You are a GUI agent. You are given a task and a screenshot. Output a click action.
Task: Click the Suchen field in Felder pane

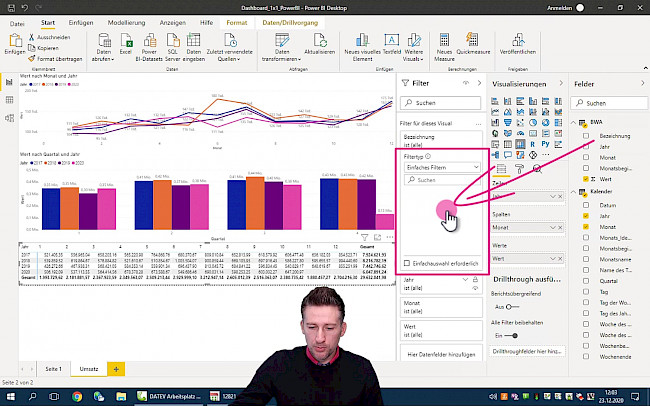614,103
